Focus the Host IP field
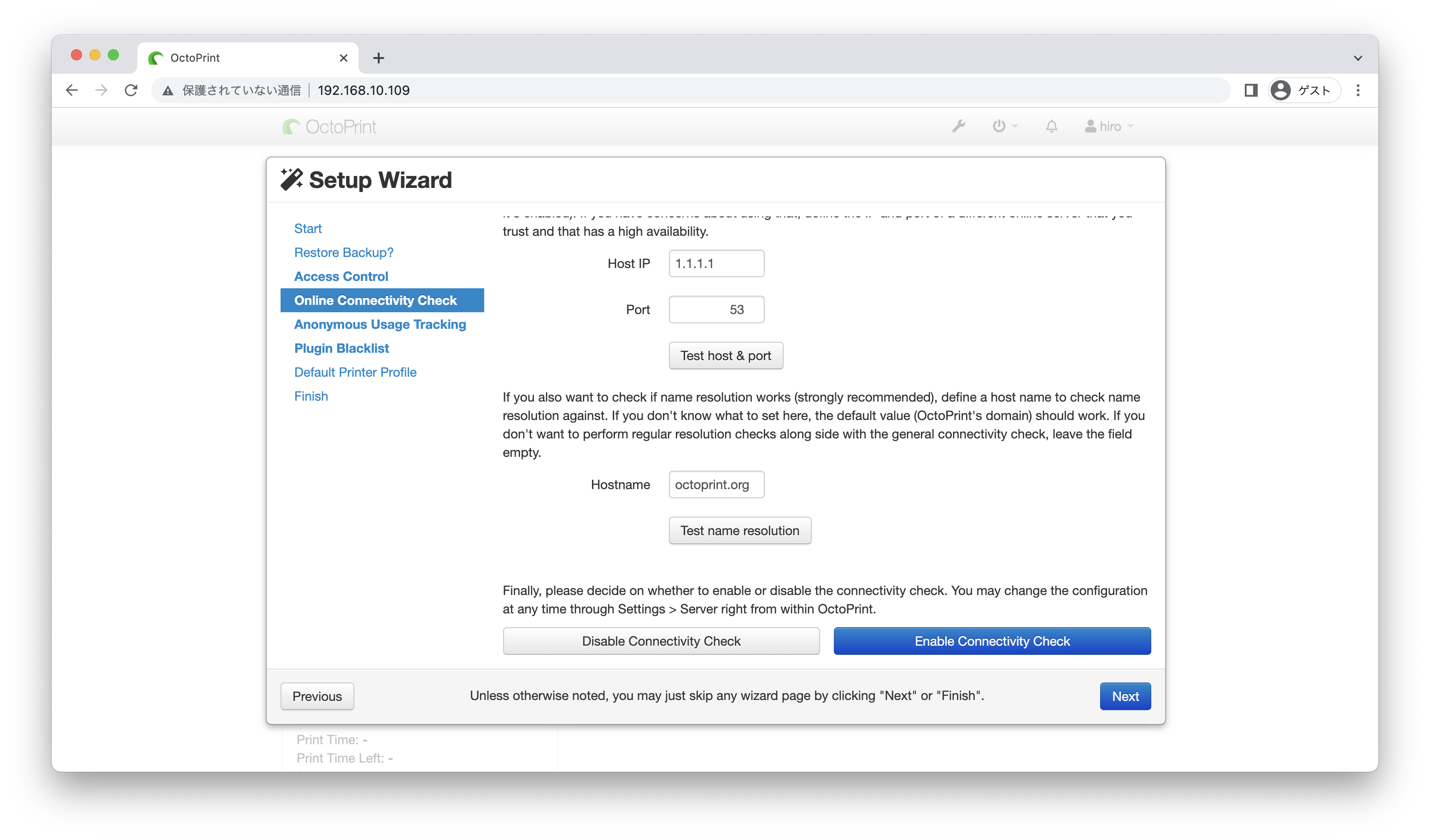Screen dimensions: 1430x840 tap(716, 264)
